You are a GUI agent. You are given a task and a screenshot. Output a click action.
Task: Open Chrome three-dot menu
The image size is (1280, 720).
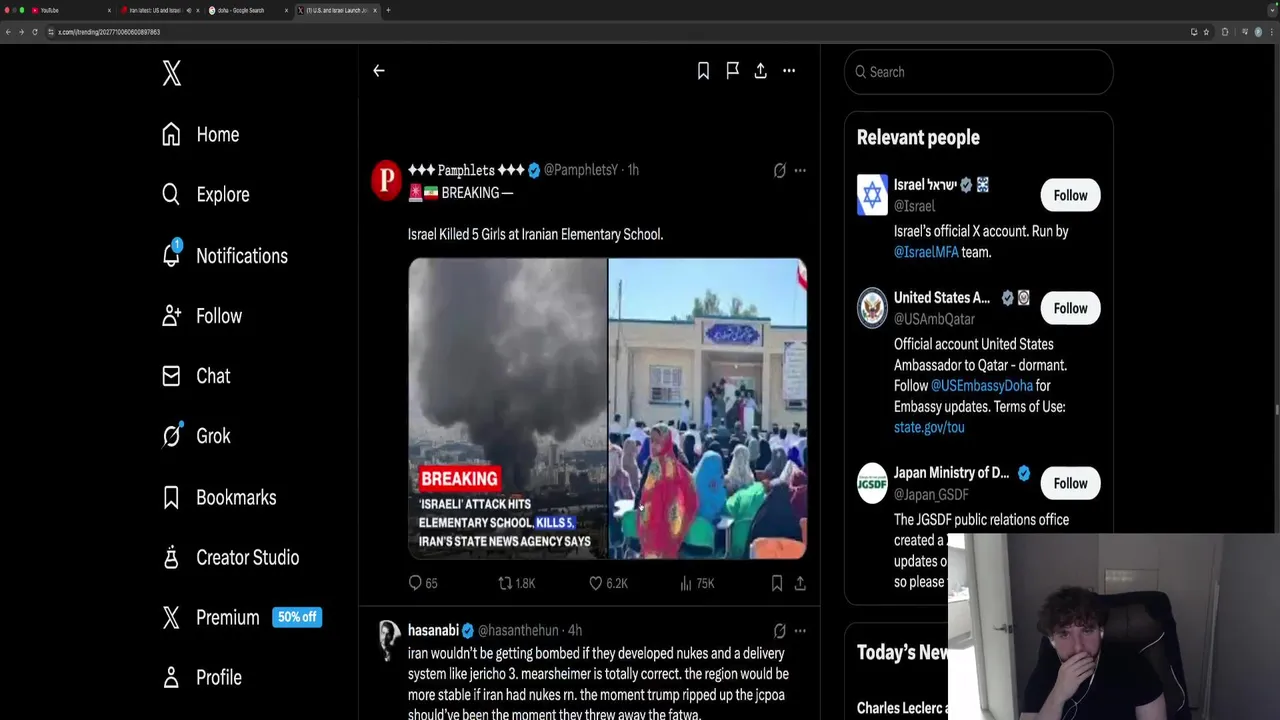pyautogui.click(x=1272, y=32)
